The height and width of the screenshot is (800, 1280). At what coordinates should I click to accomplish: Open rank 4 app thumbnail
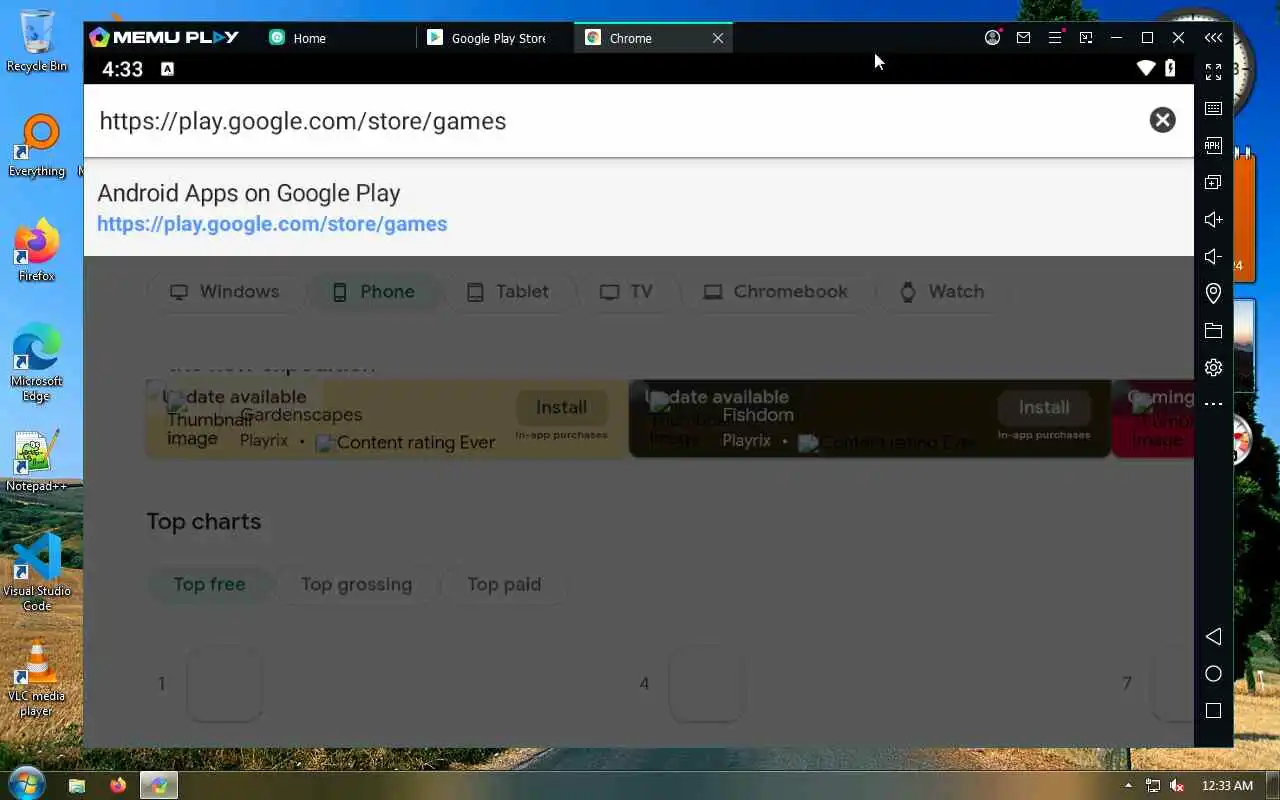706,684
